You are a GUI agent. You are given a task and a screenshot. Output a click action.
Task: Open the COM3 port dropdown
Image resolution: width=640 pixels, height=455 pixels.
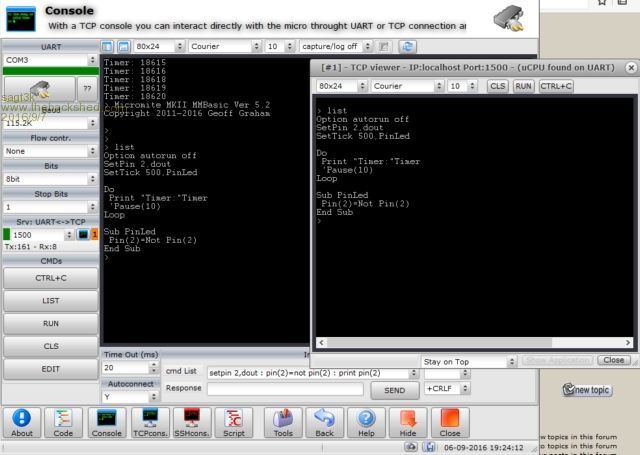point(49,60)
